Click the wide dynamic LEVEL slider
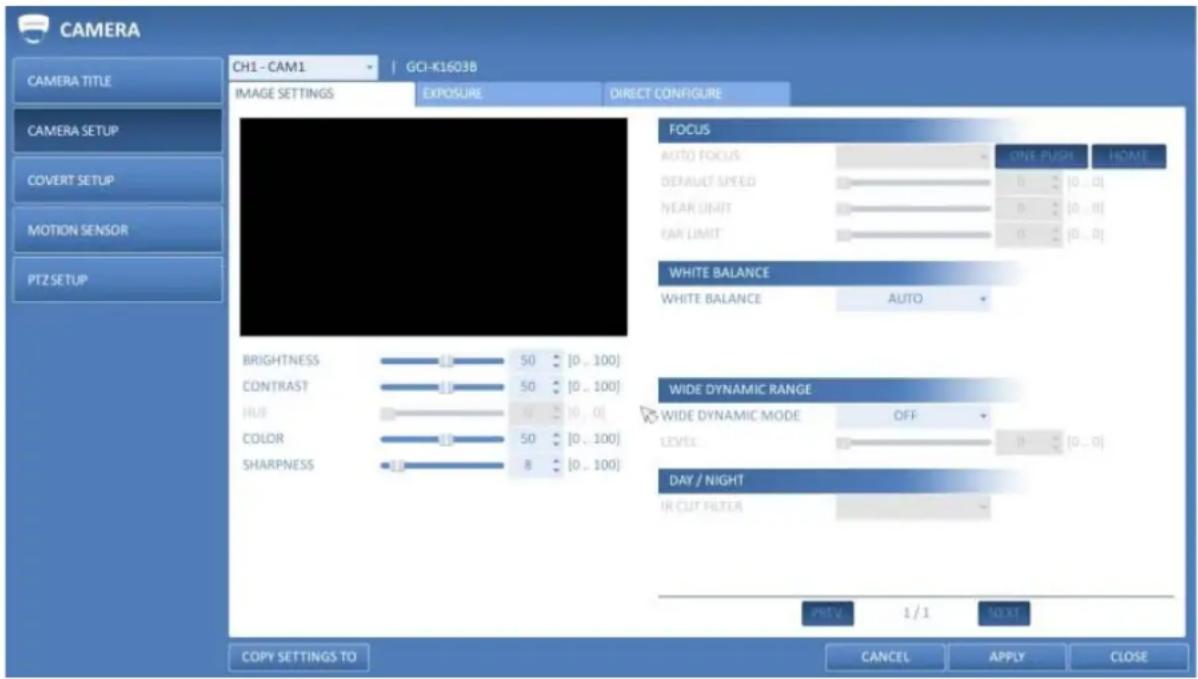The image size is (1198, 679). tap(913, 442)
